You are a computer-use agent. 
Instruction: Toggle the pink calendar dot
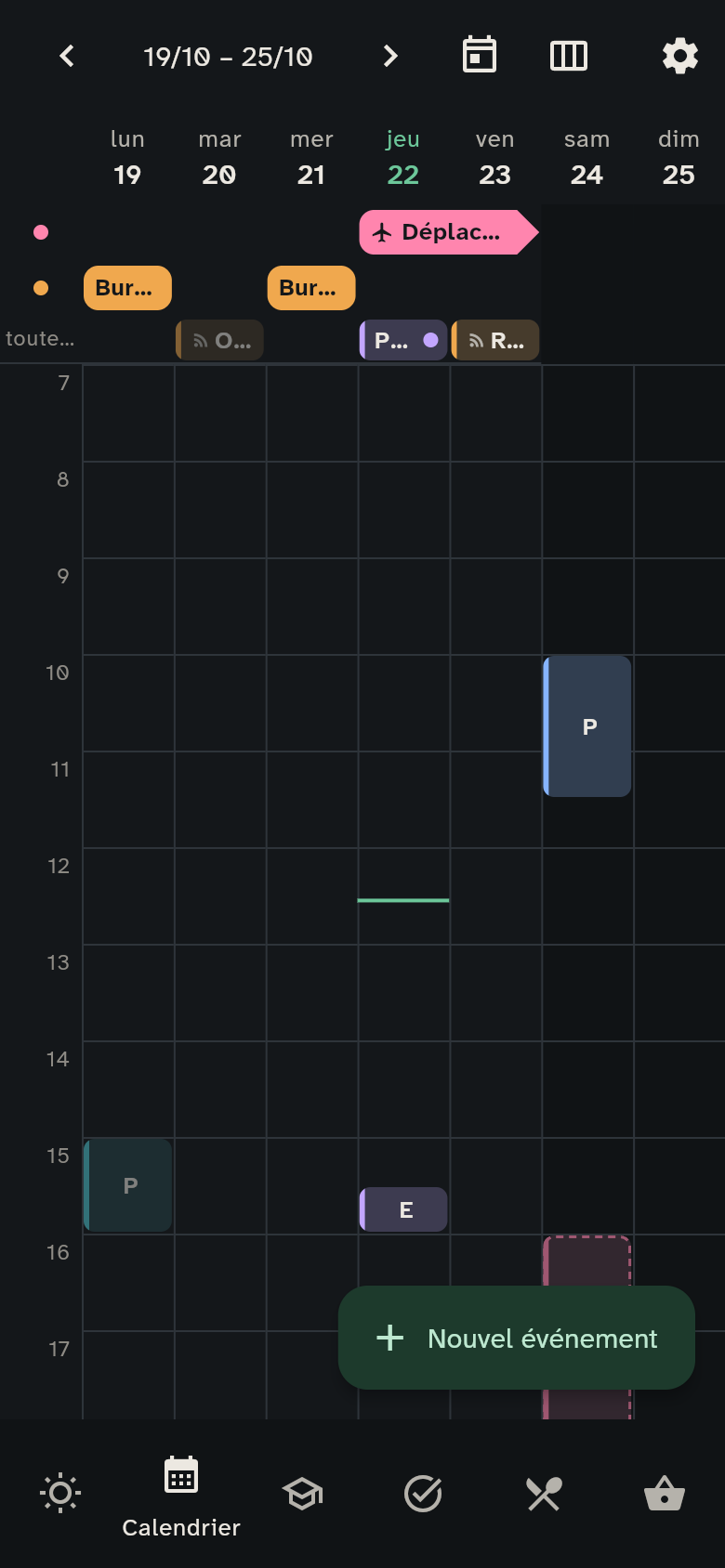tap(41, 232)
